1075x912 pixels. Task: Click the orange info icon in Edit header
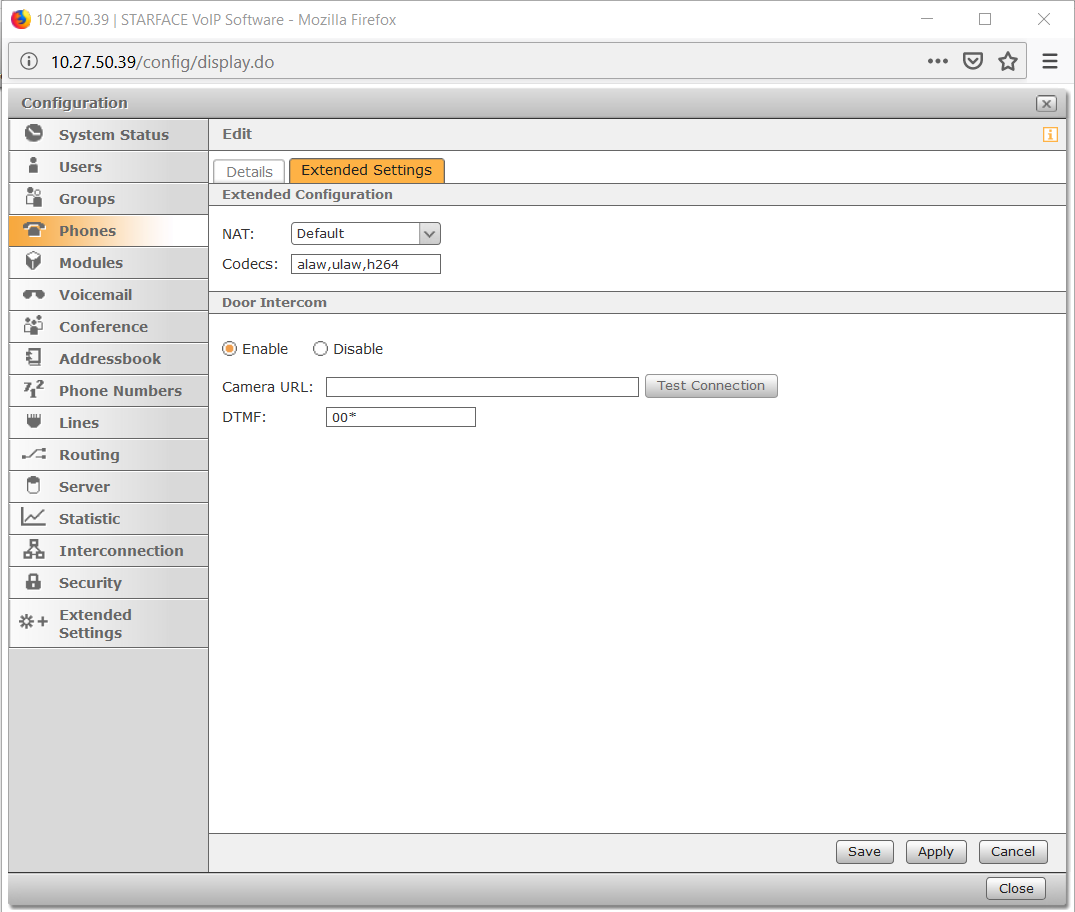pos(1050,134)
